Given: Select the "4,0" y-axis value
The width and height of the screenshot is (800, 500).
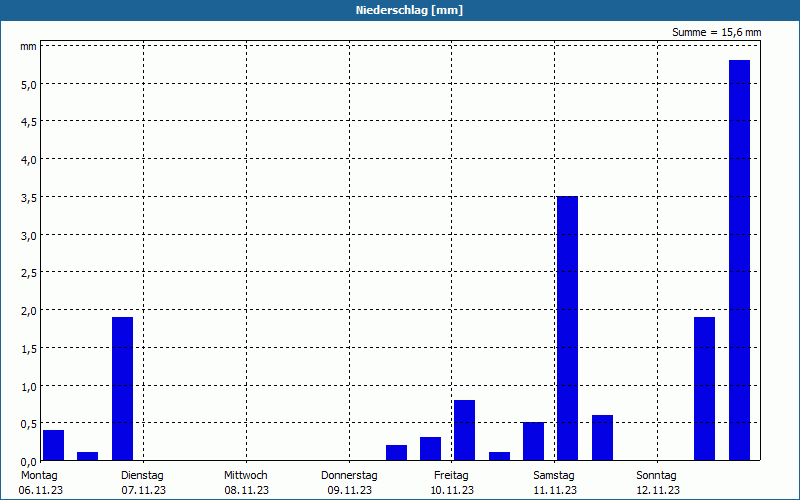Looking at the screenshot, I should pyautogui.click(x=29, y=160).
